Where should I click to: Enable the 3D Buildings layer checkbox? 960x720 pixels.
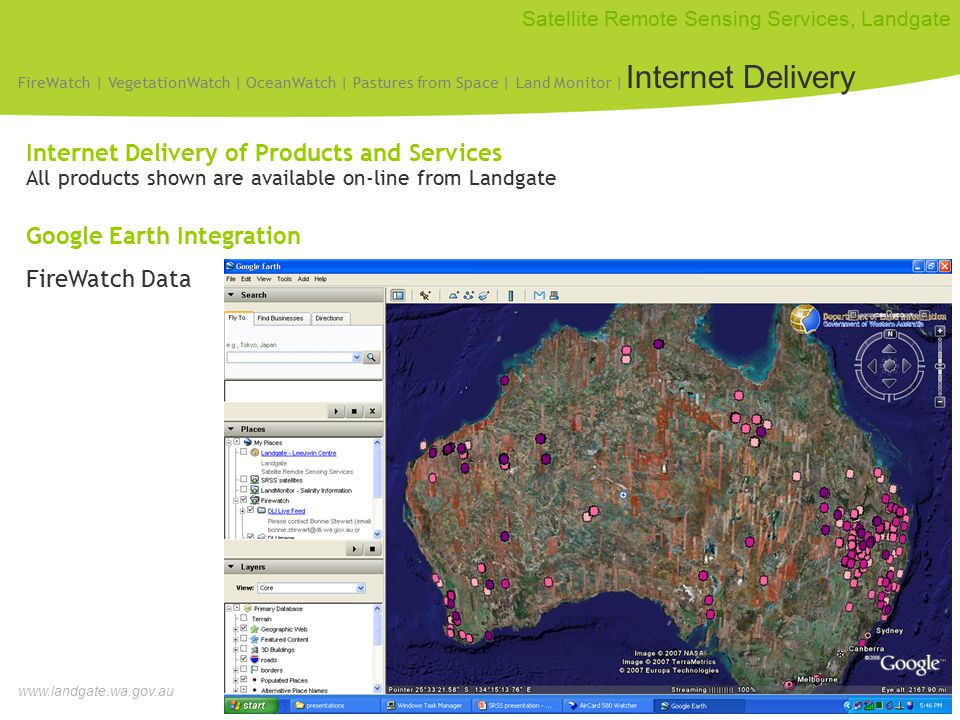point(244,649)
